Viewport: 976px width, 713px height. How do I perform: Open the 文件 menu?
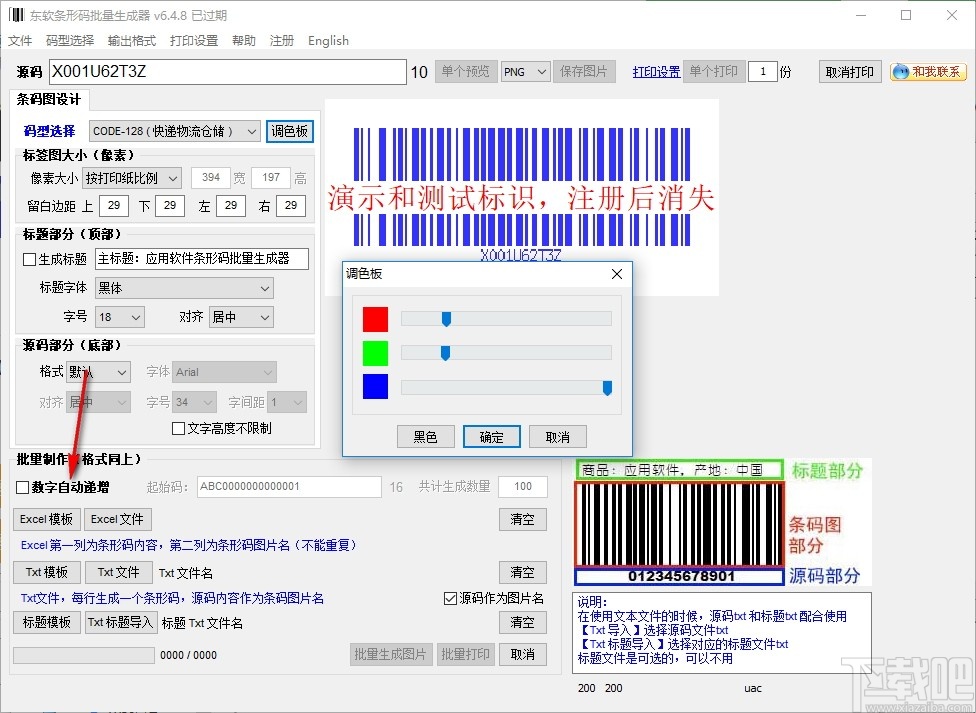[21, 40]
